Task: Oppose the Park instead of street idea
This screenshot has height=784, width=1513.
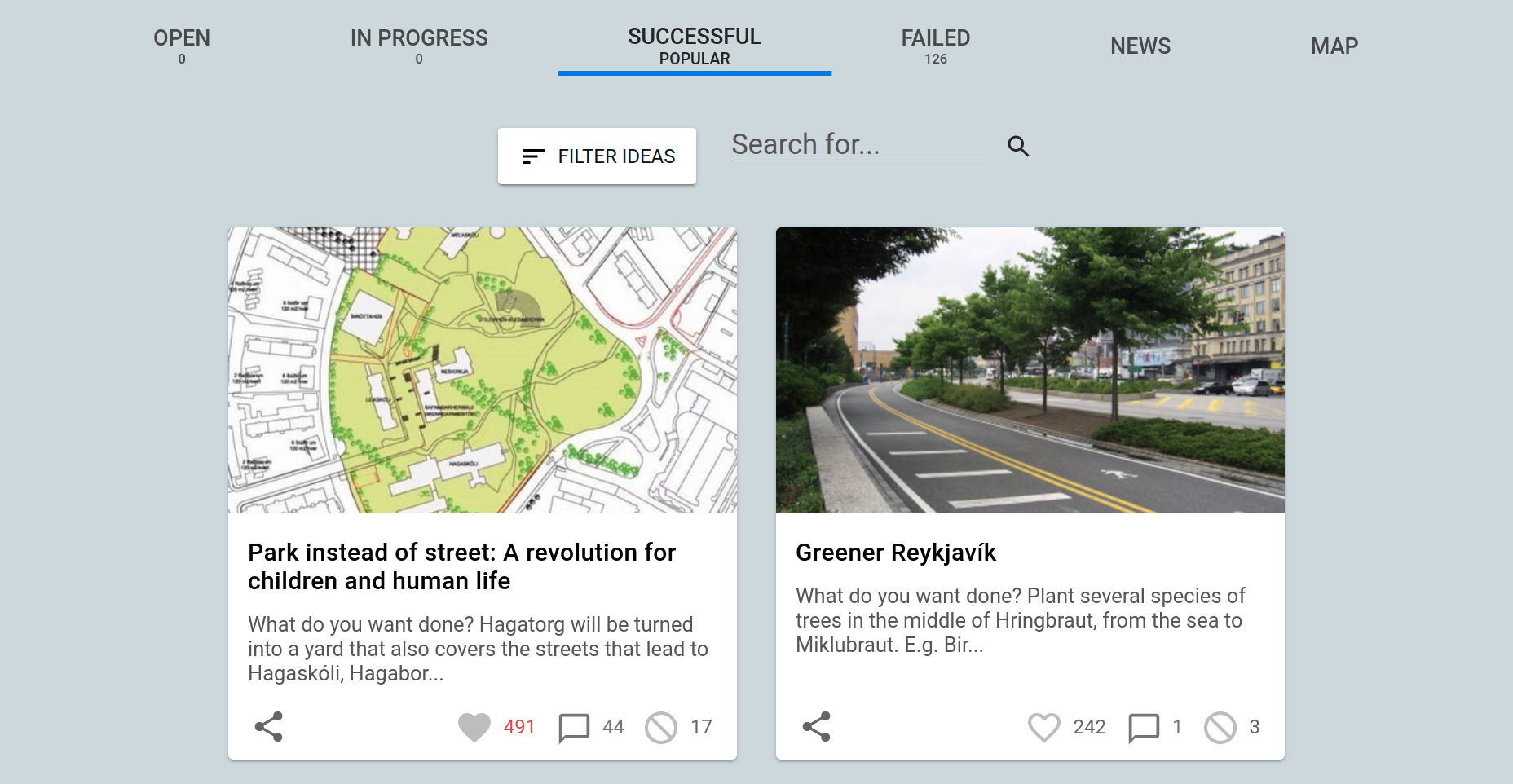Action: pyautogui.click(x=661, y=727)
